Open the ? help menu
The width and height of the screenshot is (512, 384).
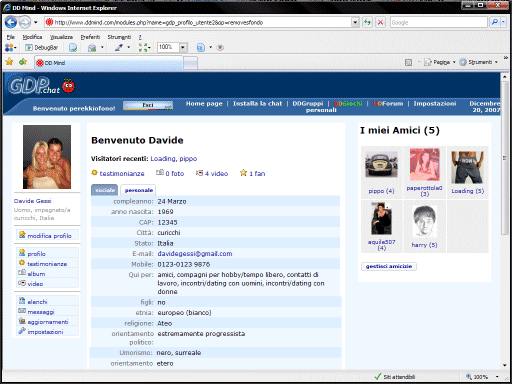coord(140,37)
